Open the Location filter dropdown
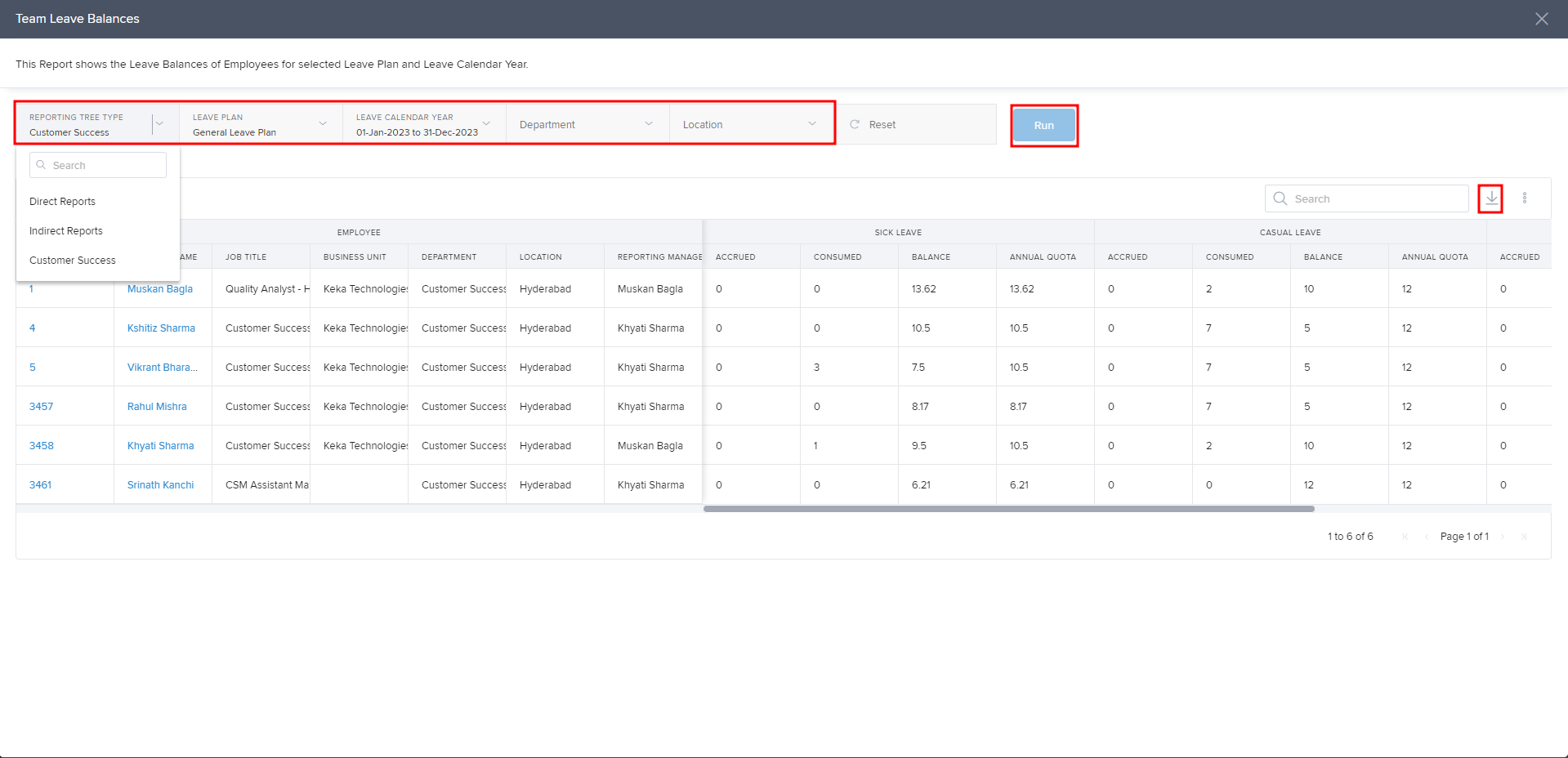The width and height of the screenshot is (1568, 758). click(811, 124)
